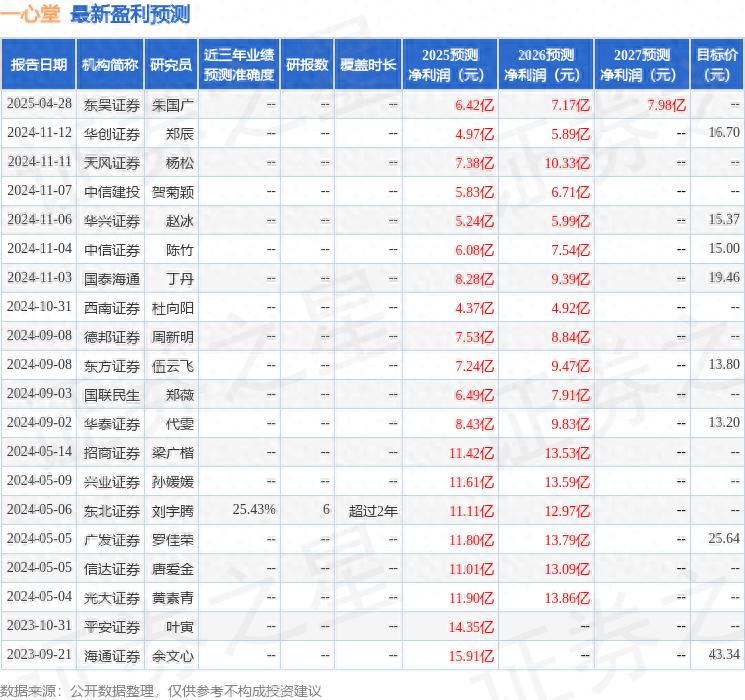This screenshot has height=700, width=745.
Task: Select analyst 唐爱金
Action: 172,569
